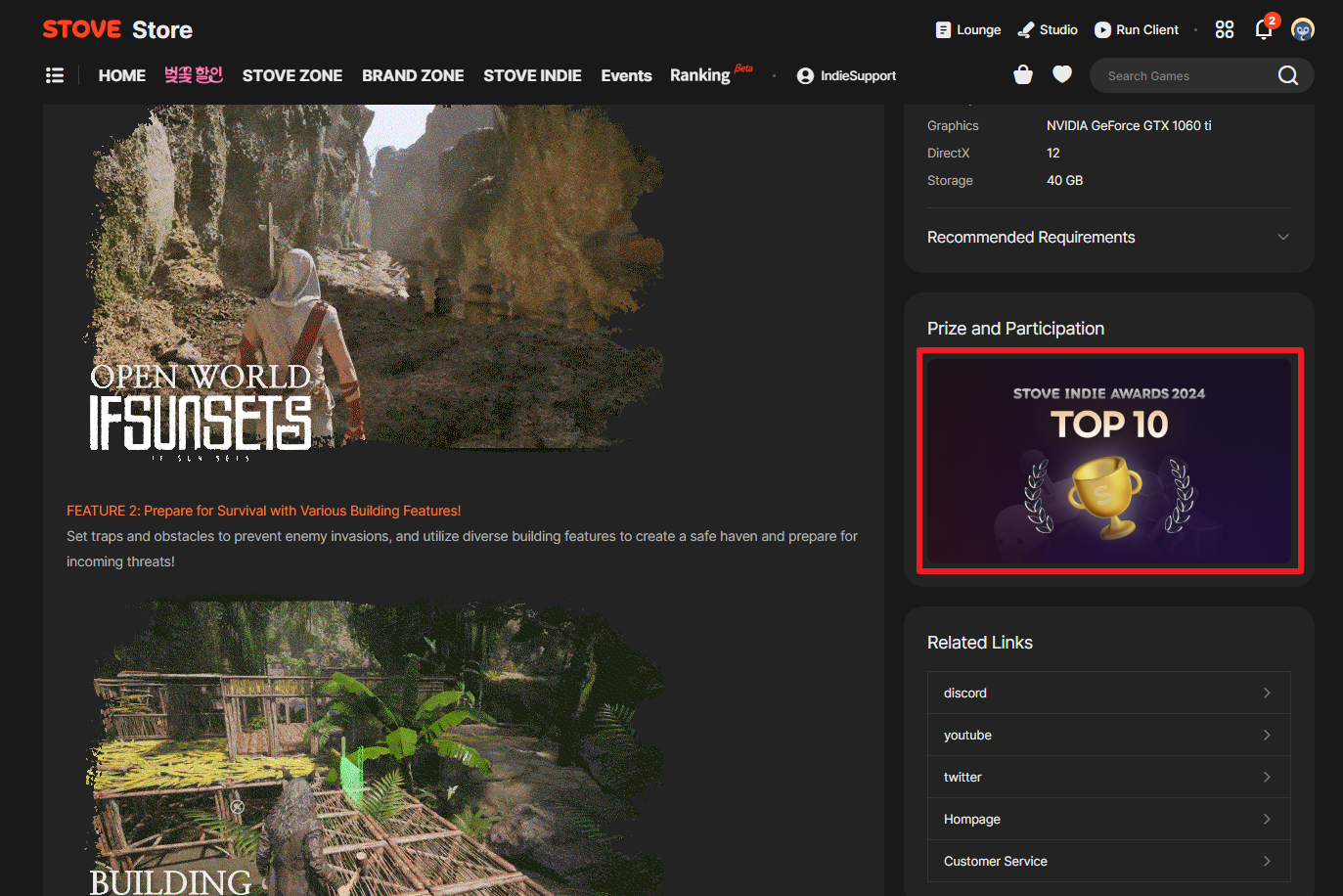Viewport: 1343px width, 896px height.
Task: Open the pink Korean sale tab
Action: [x=194, y=75]
